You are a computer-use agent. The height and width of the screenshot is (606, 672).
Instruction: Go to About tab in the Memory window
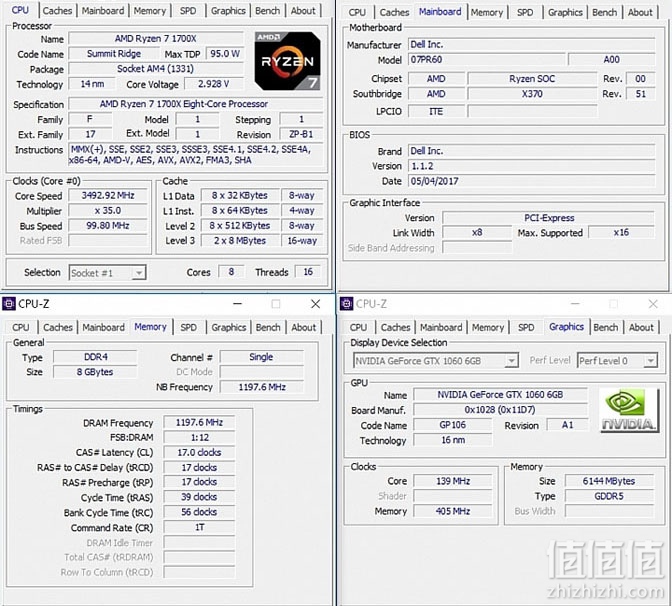(x=303, y=327)
